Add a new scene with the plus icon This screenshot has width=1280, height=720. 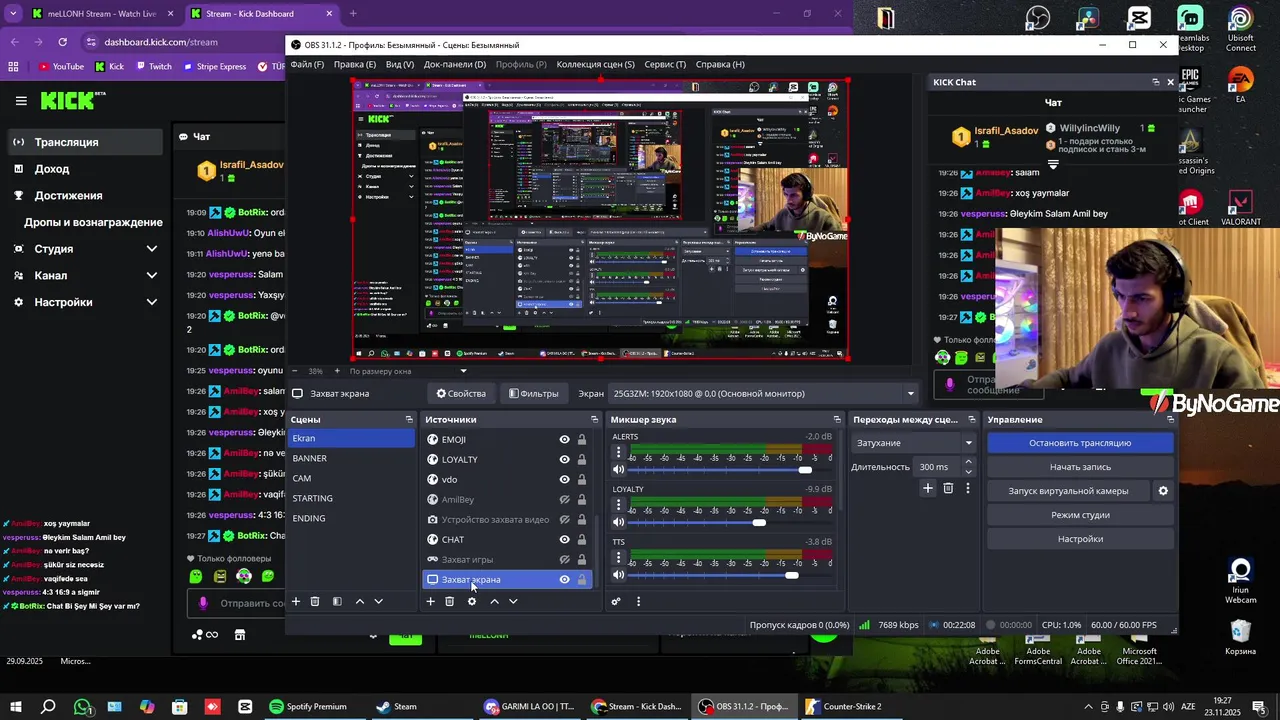coord(296,601)
